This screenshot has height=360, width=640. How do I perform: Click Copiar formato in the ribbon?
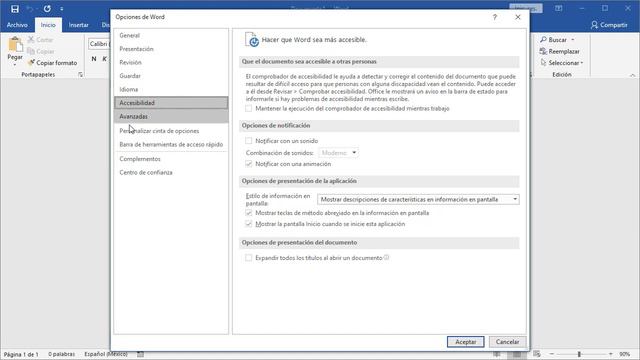(x=52, y=63)
